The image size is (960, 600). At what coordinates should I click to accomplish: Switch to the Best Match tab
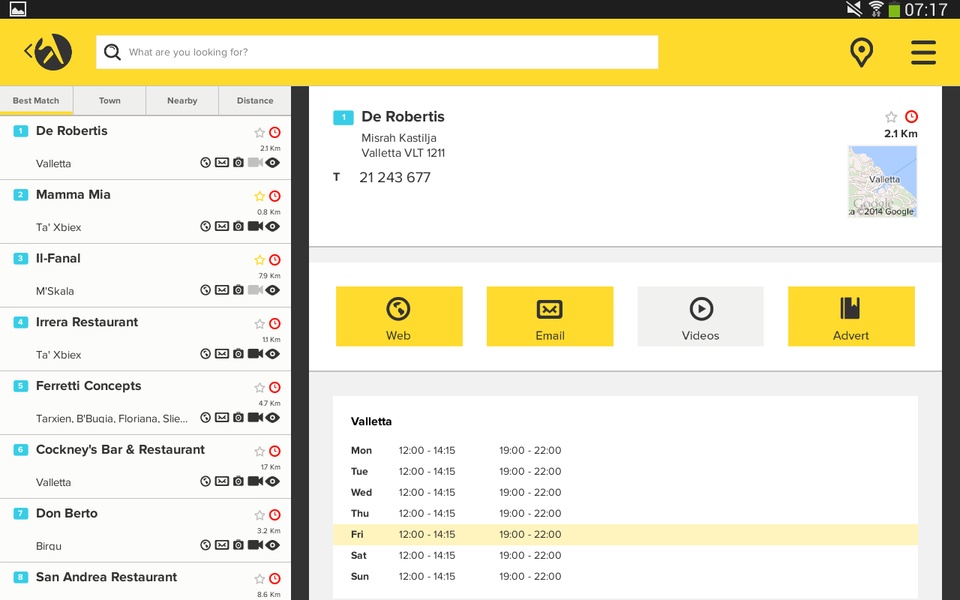36,100
